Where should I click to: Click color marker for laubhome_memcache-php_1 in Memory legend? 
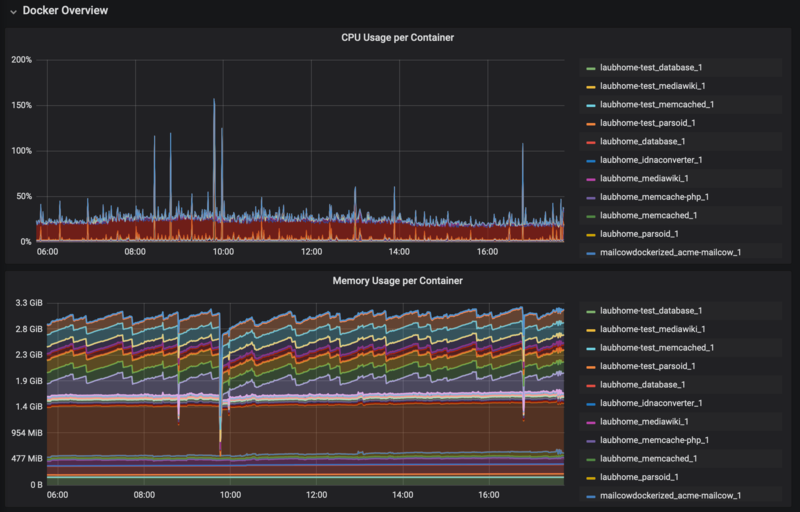pos(590,440)
